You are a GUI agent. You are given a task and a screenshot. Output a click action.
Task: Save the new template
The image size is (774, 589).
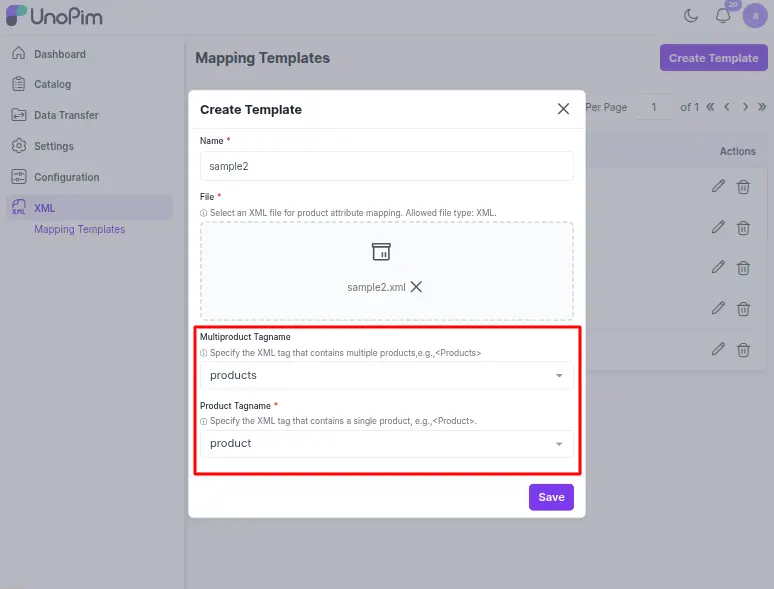[x=551, y=497]
